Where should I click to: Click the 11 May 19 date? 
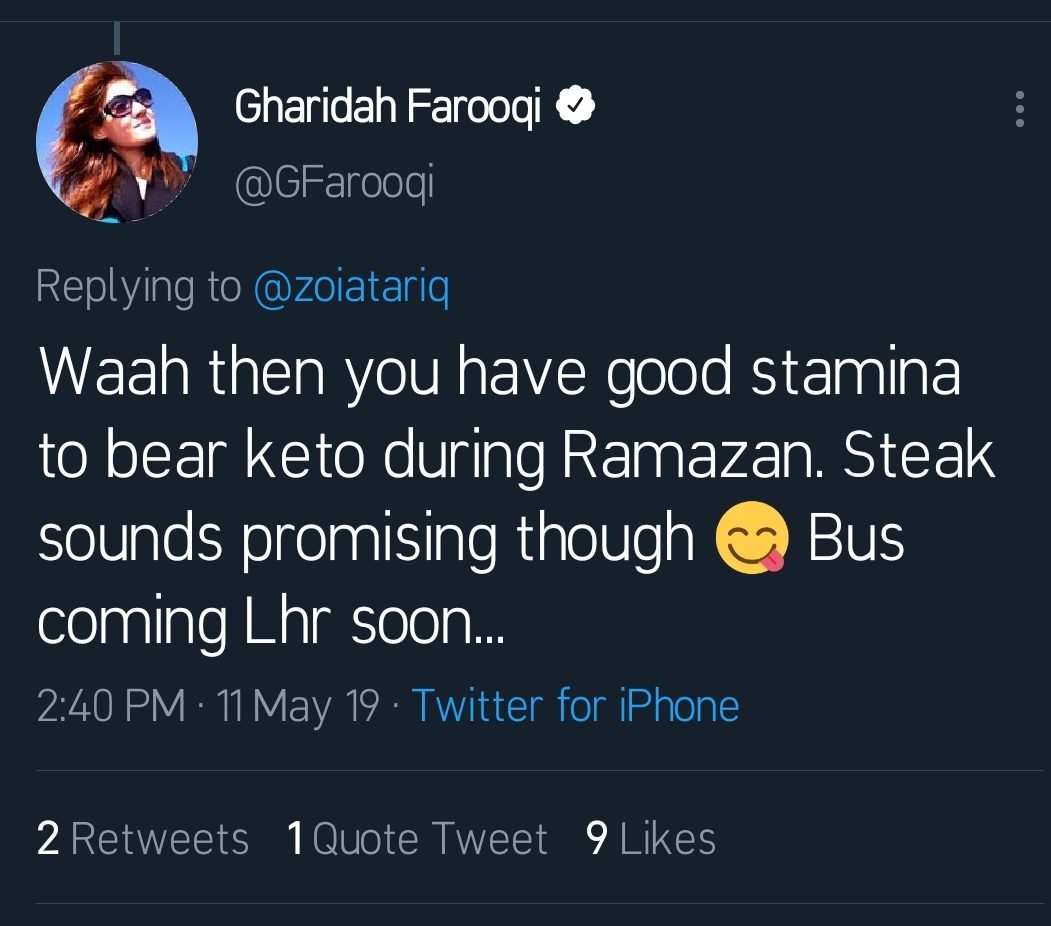[x=298, y=706]
